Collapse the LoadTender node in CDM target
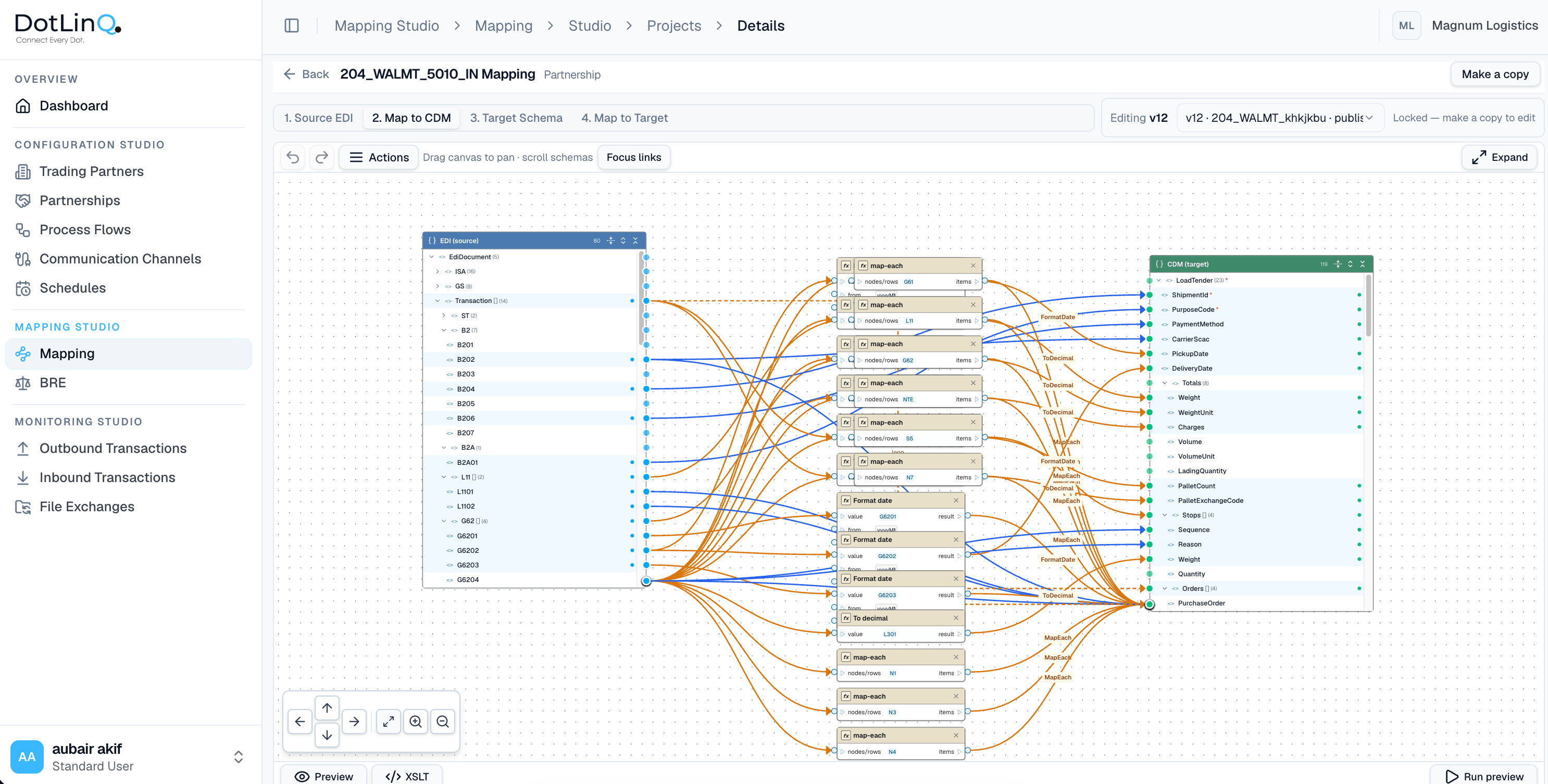This screenshot has height=784, width=1548. [1158, 280]
